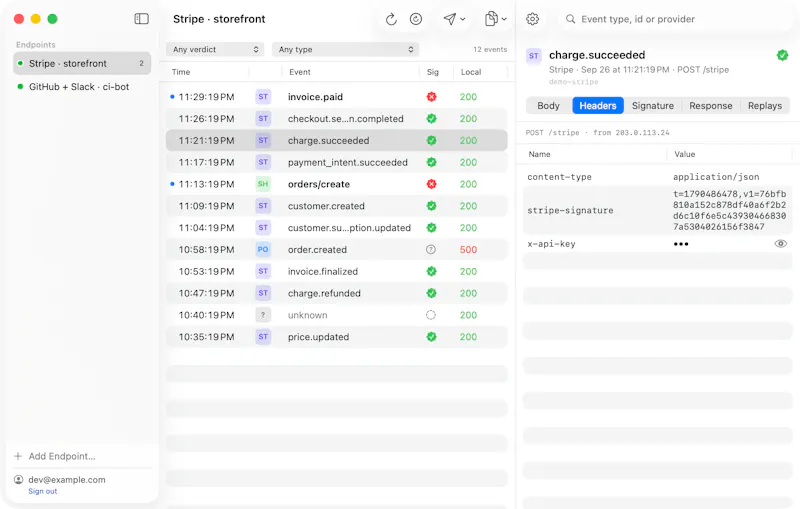
Task: Select Stripe · storefront endpoint
Action: (82, 63)
